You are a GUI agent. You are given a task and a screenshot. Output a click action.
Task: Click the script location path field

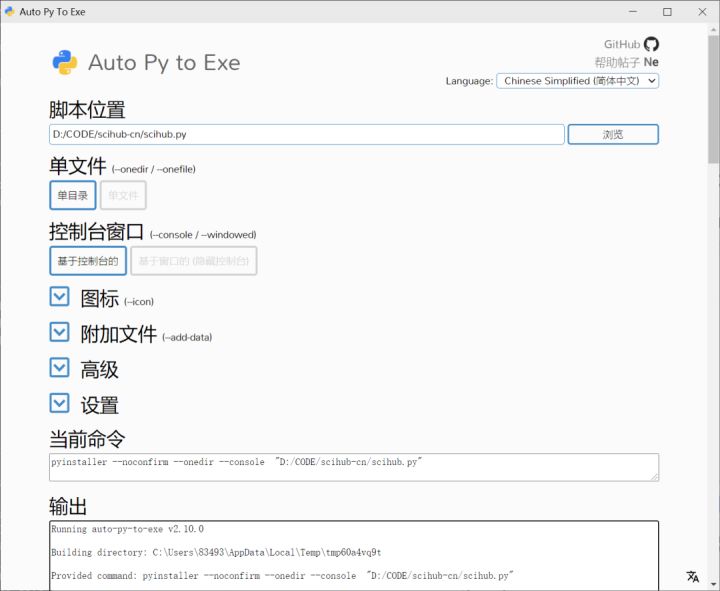click(x=306, y=135)
